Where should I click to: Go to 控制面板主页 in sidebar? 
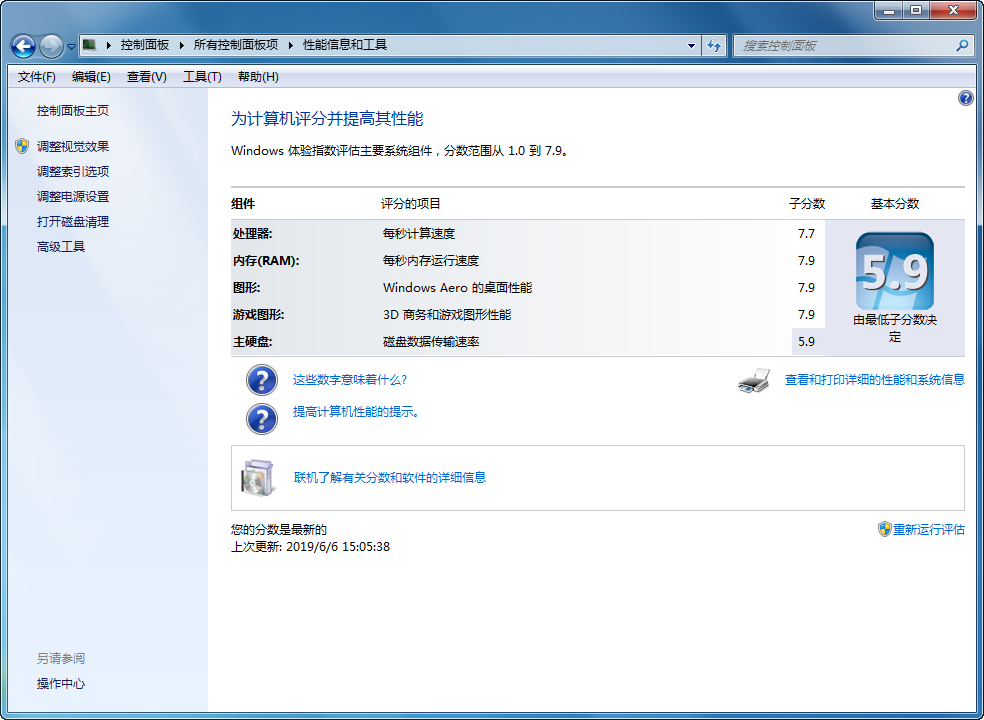point(73,110)
